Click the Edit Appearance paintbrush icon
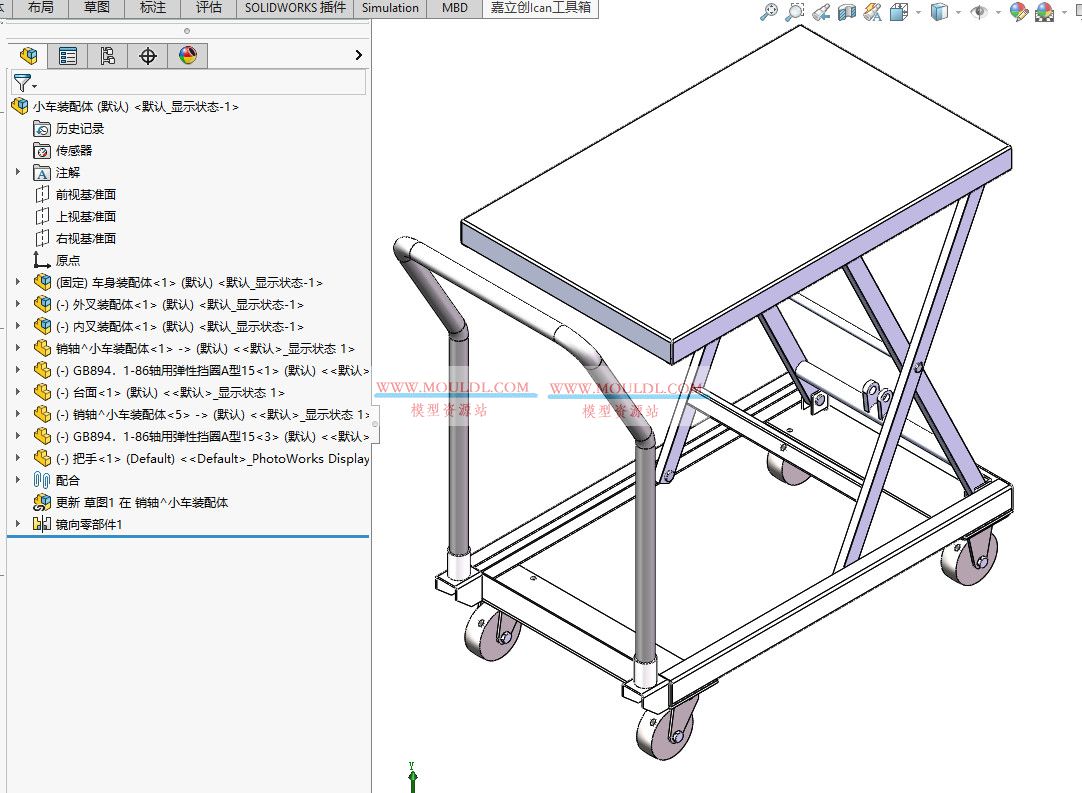This screenshot has width=1082, height=793. click(1017, 11)
